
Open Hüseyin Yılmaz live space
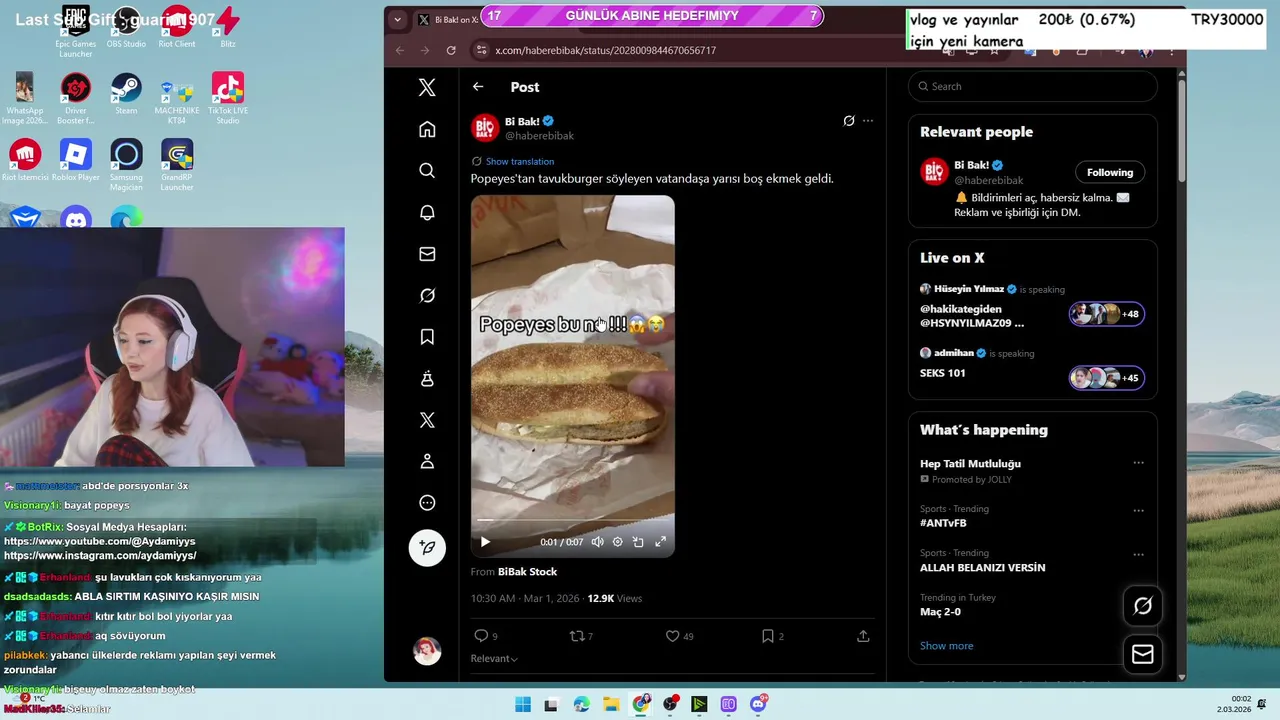(1032, 306)
